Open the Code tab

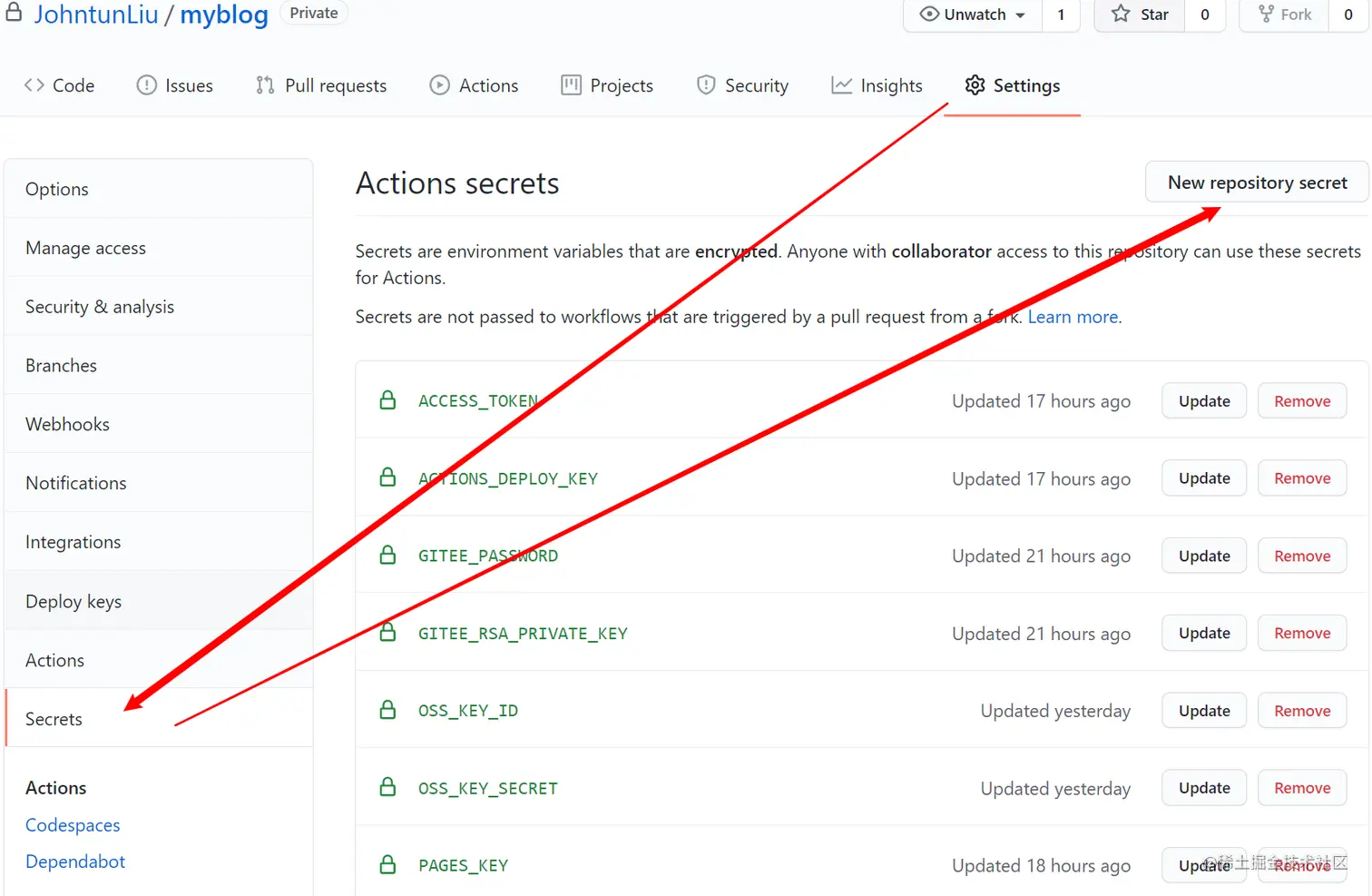59,85
